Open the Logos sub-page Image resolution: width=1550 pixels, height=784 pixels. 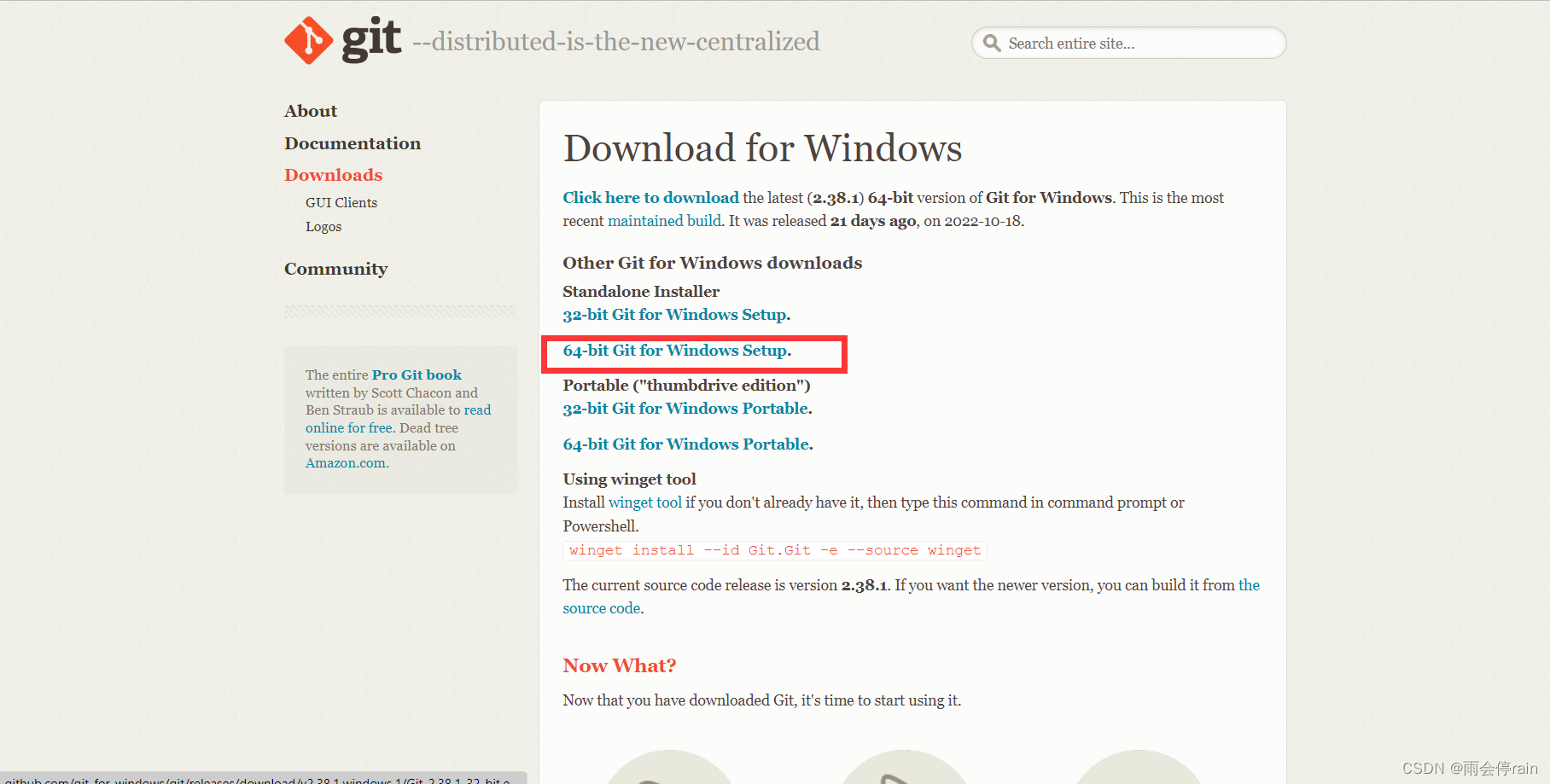pos(323,226)
